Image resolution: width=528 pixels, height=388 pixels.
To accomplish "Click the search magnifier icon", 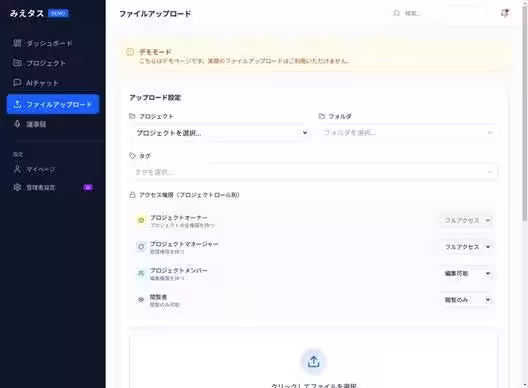I will (397, 13).
